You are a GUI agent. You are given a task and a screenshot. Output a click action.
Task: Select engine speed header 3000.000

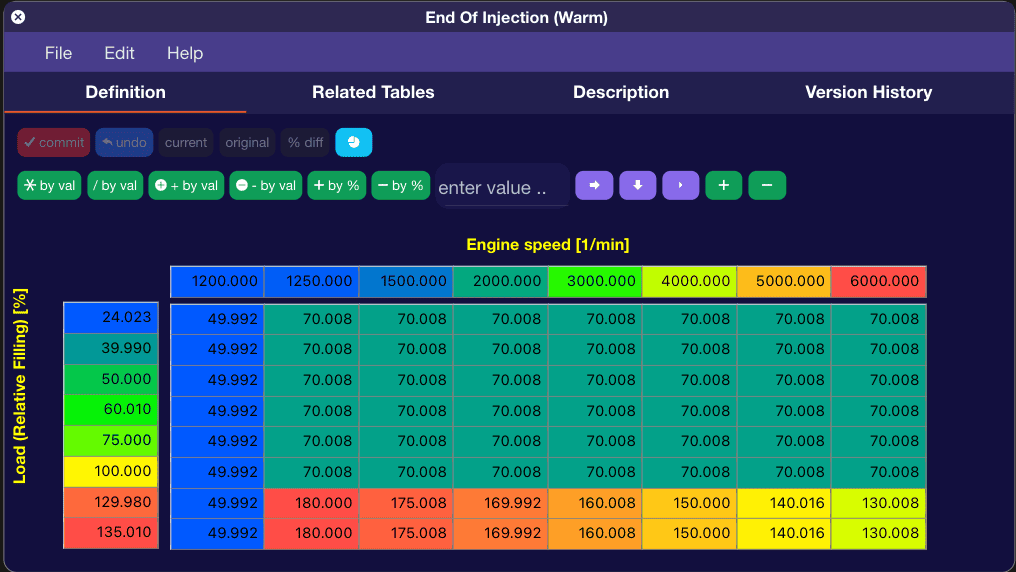pyautogui.click(x=595, y=281)
